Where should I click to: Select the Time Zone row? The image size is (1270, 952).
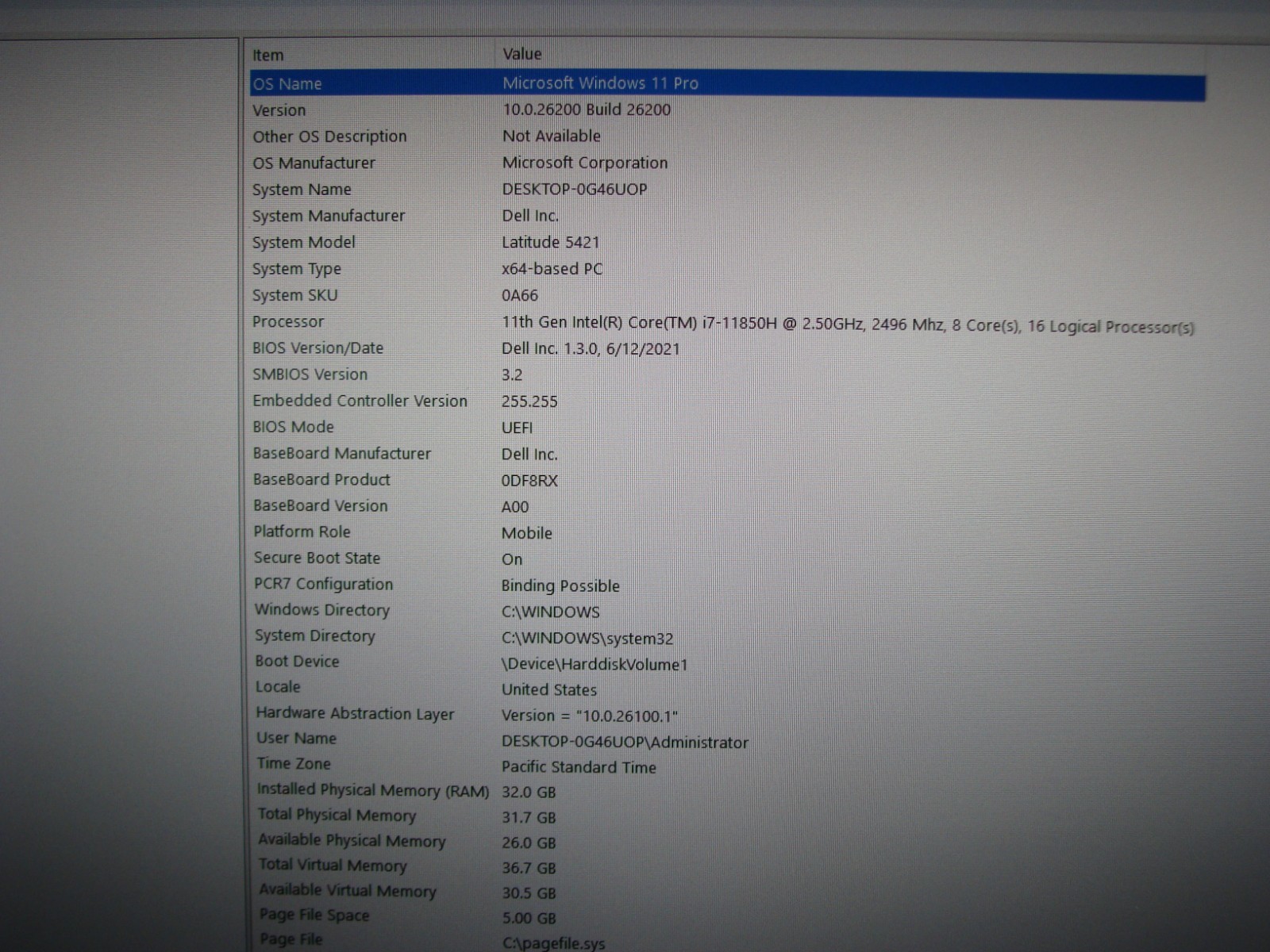(x=294, y=763)
